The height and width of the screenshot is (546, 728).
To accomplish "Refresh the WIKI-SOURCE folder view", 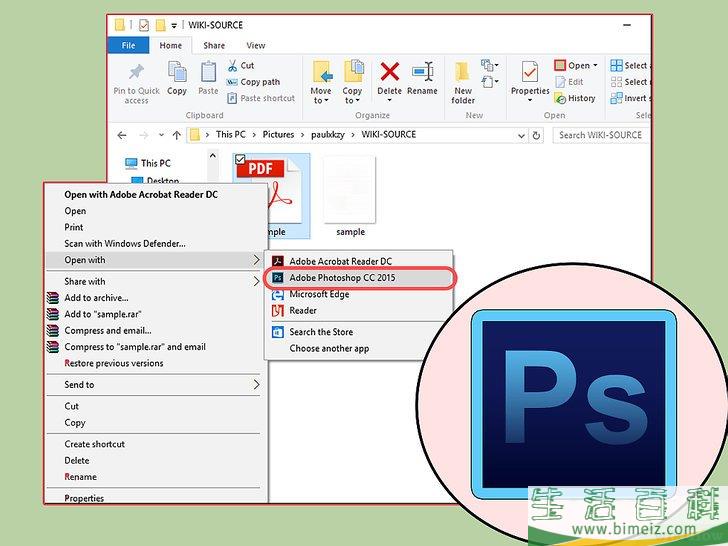I will click(x=536, y=135).
